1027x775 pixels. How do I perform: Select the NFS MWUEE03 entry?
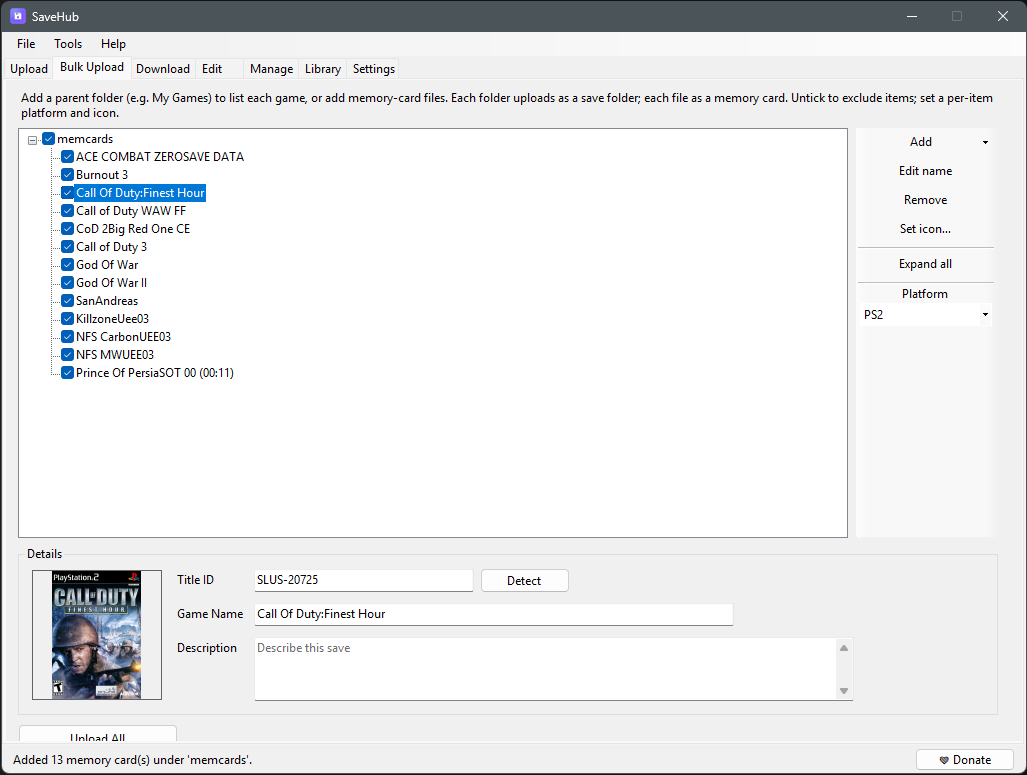pos(115,355)
